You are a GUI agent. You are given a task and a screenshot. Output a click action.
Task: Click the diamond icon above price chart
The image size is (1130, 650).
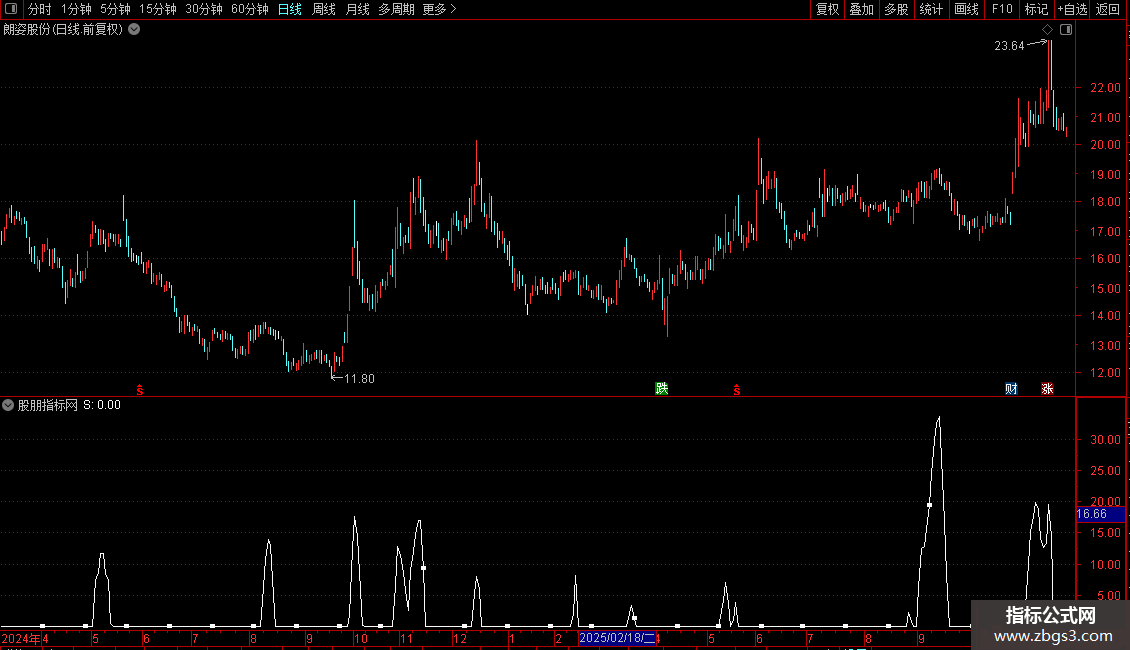1047,30
